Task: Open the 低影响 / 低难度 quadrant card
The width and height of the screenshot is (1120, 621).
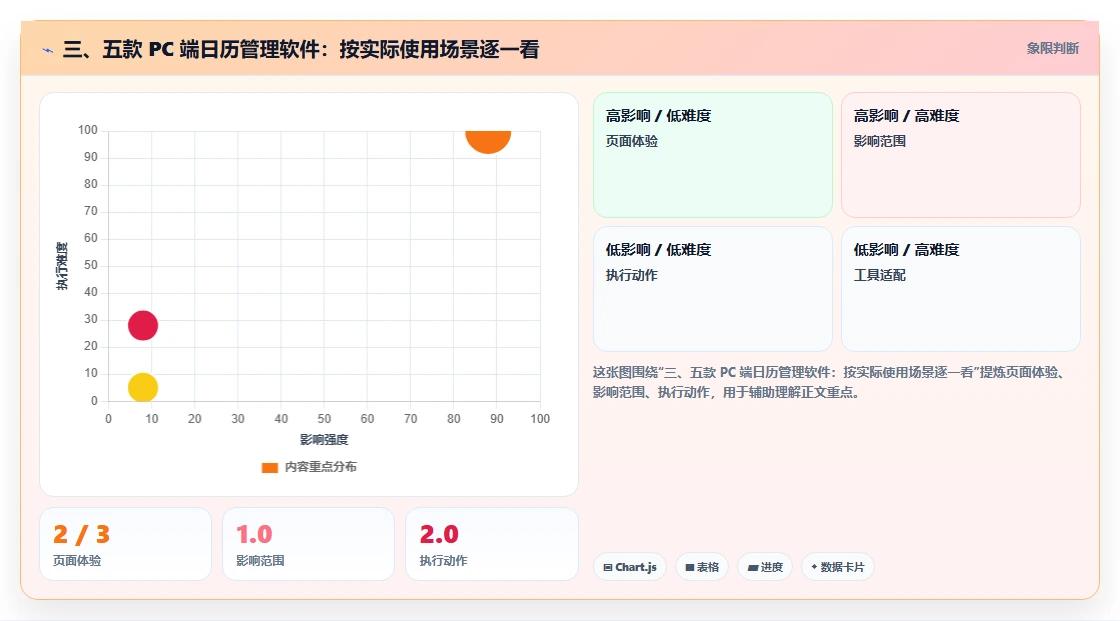Action: pos(713,289)
